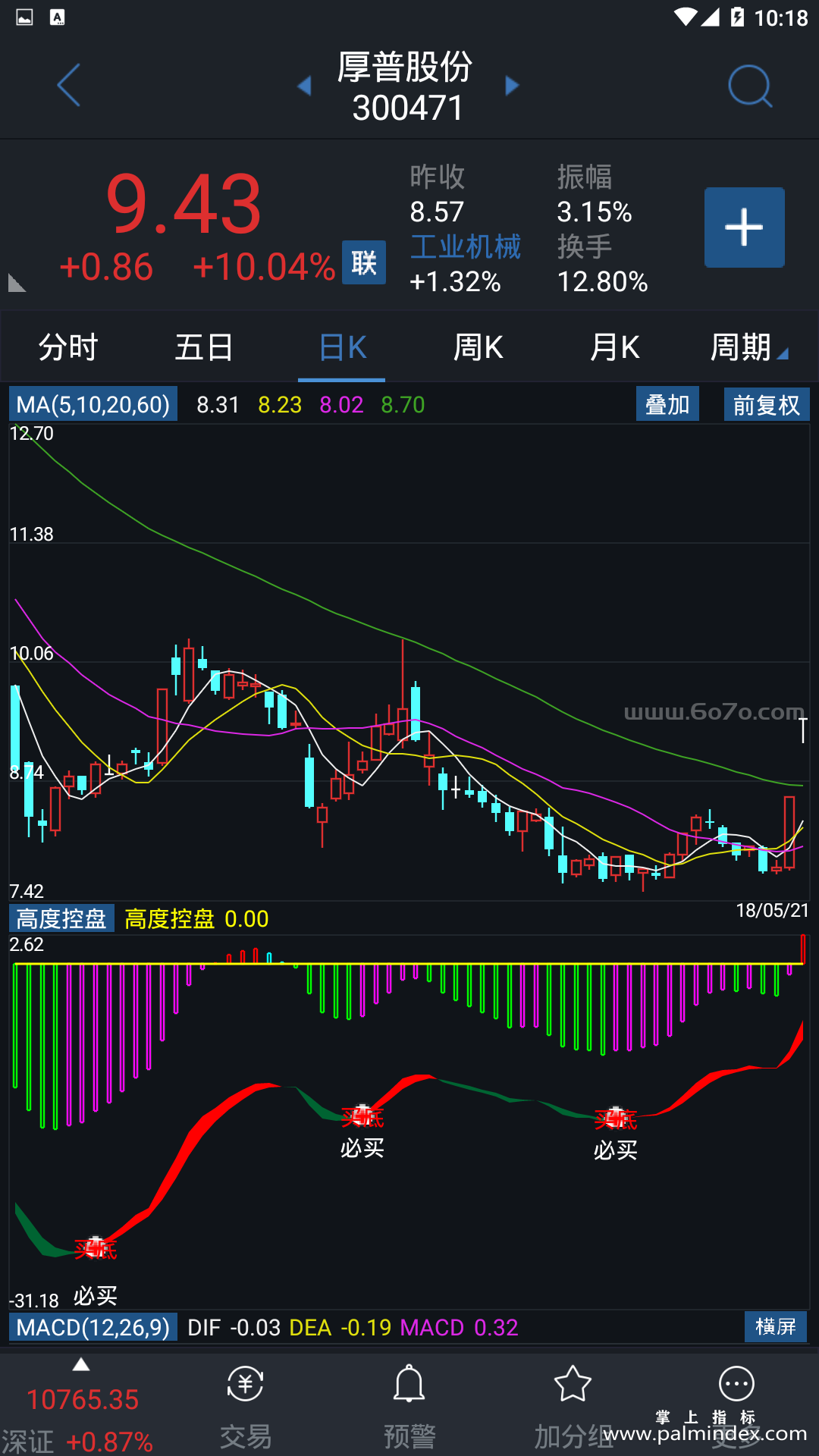Tap the MACD value 0.32

pos(496,1327)
